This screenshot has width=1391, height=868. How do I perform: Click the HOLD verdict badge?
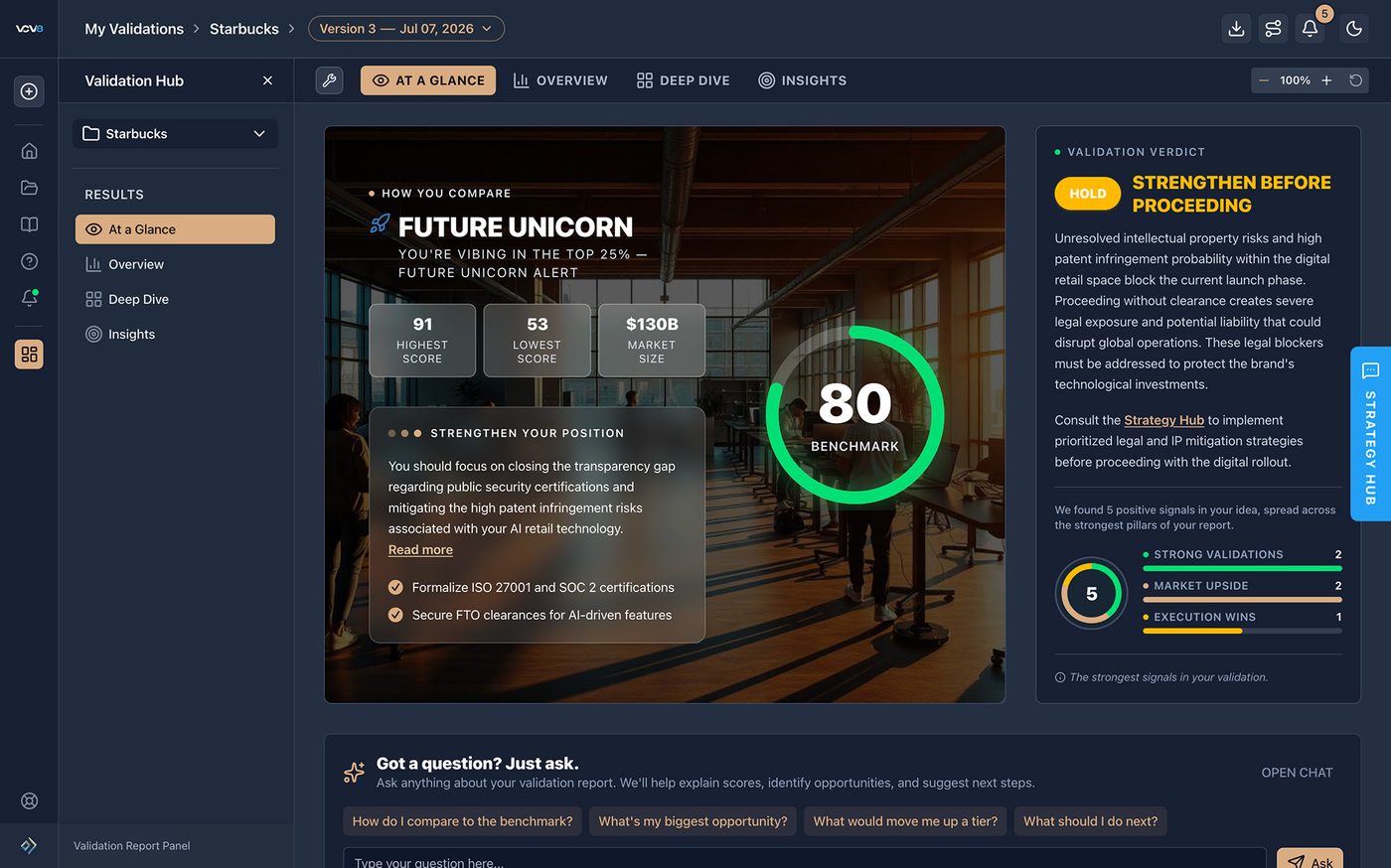tap(1087, 194)
